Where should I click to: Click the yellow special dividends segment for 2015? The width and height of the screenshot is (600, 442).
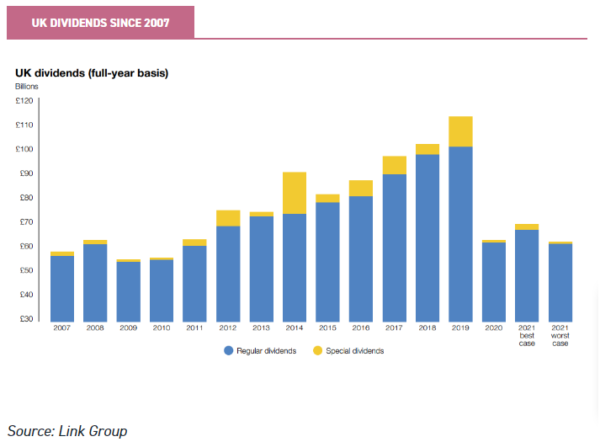(x=328, y=198)
